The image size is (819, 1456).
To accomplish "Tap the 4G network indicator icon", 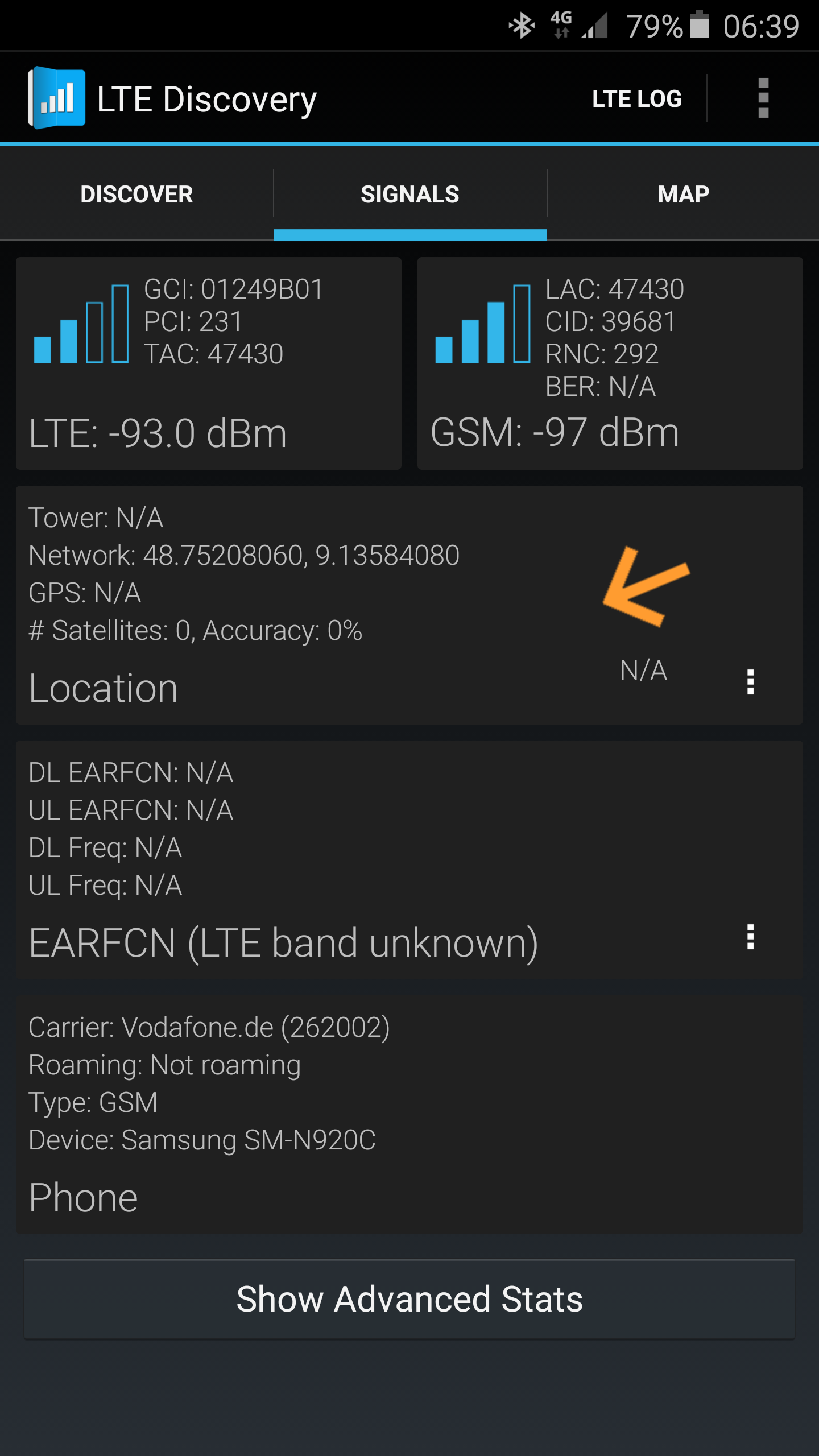I will 561,25.
